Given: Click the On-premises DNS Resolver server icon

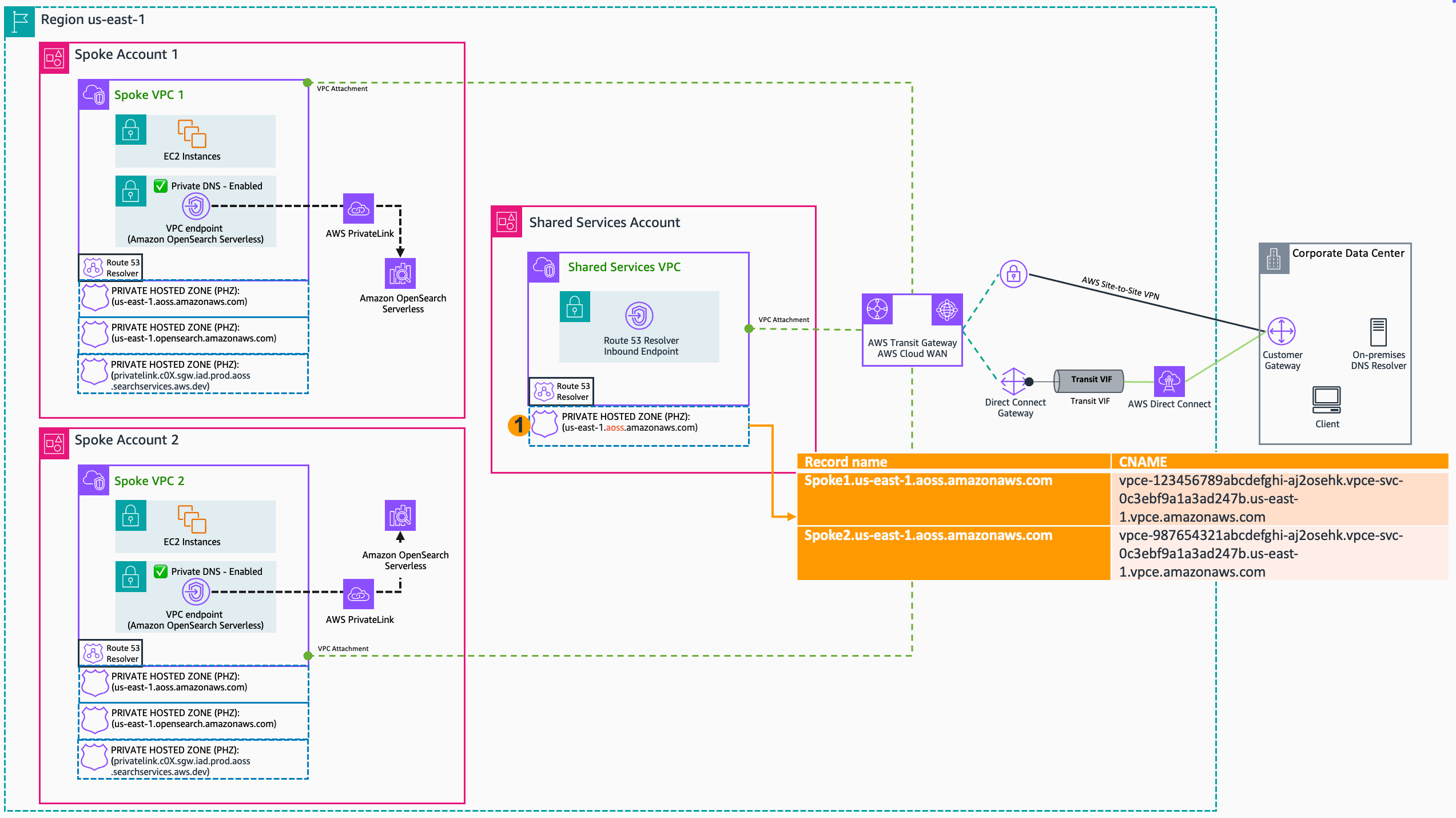Looking at the screenshot, I should click(x=1378, y=332).
